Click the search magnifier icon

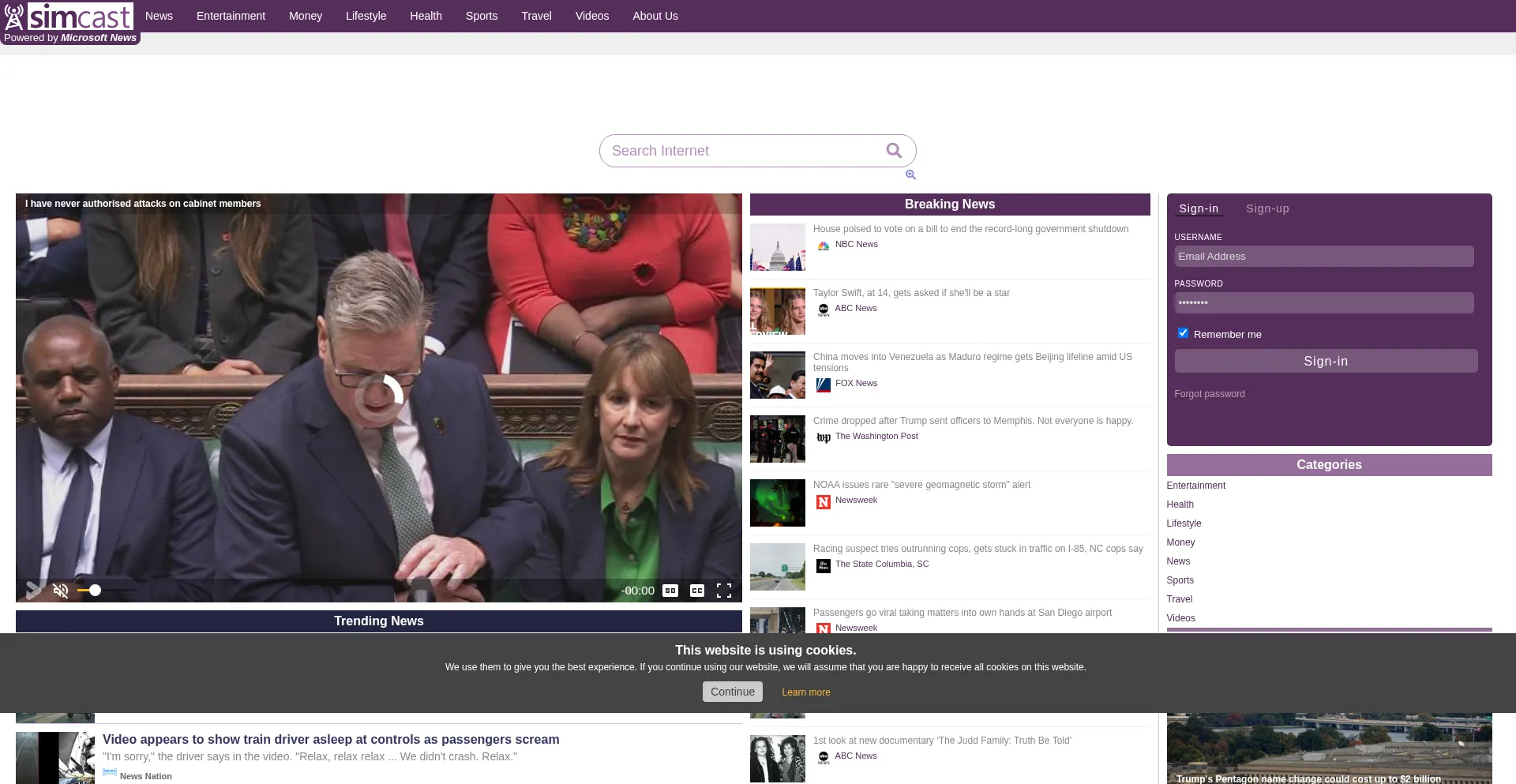[x=893, y=151]
